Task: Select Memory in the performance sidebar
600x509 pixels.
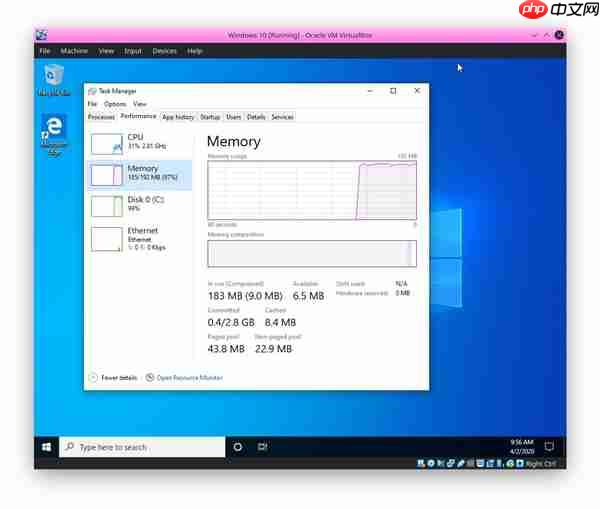Action: pyautogui.click(x=140, y=175)
